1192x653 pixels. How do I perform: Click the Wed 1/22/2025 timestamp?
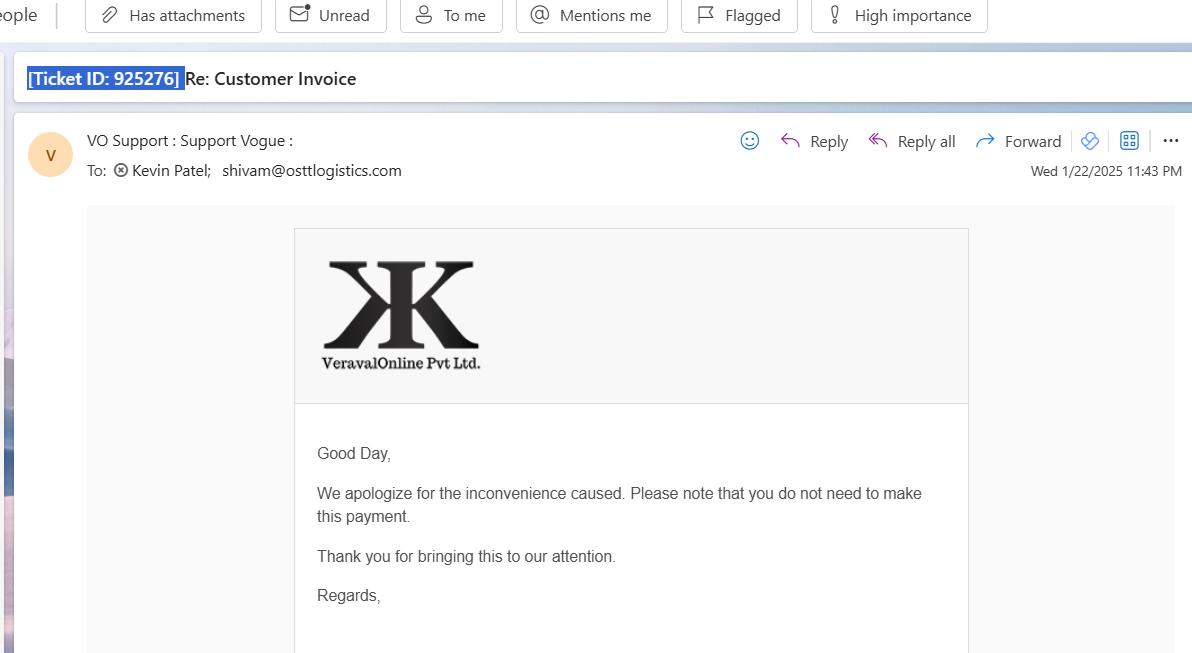(x=1106, y=171)
